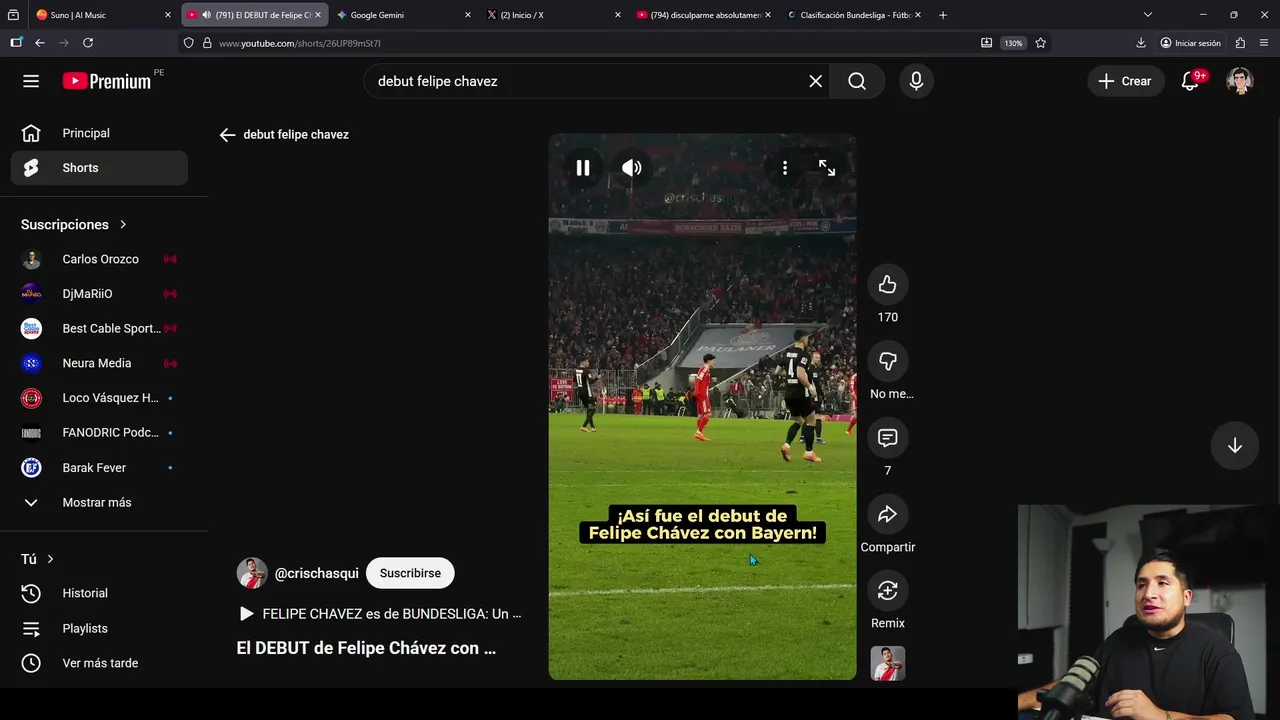1280x720 pixels.
Task: Like the Short with thumbs up
Action: [887, 285]
